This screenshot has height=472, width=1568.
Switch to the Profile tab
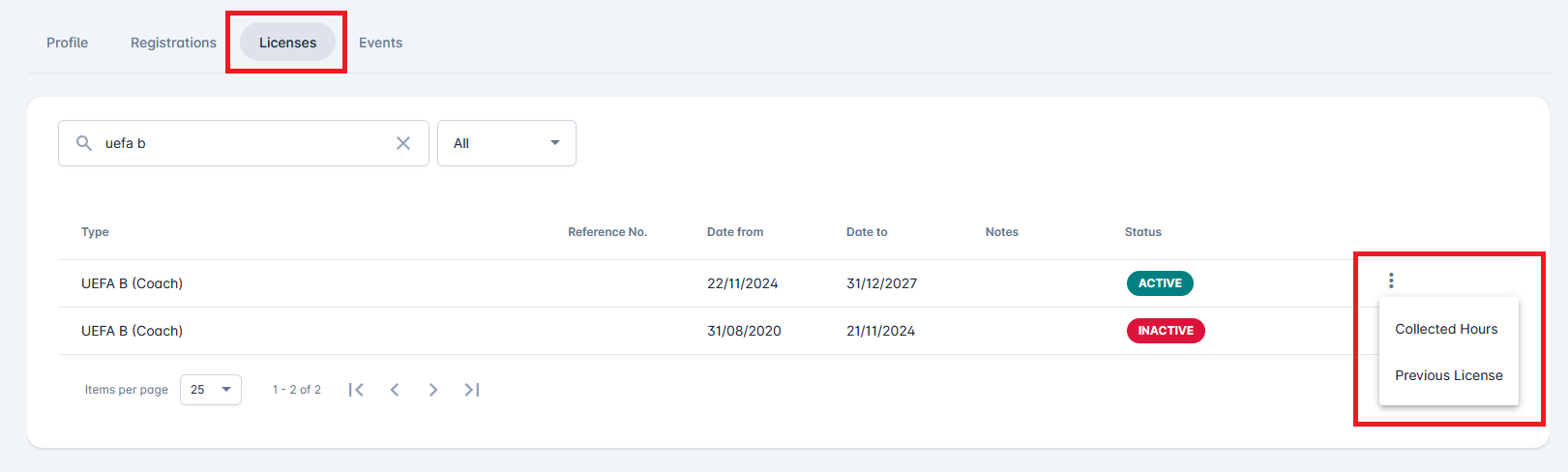click(x=67, y=43)
